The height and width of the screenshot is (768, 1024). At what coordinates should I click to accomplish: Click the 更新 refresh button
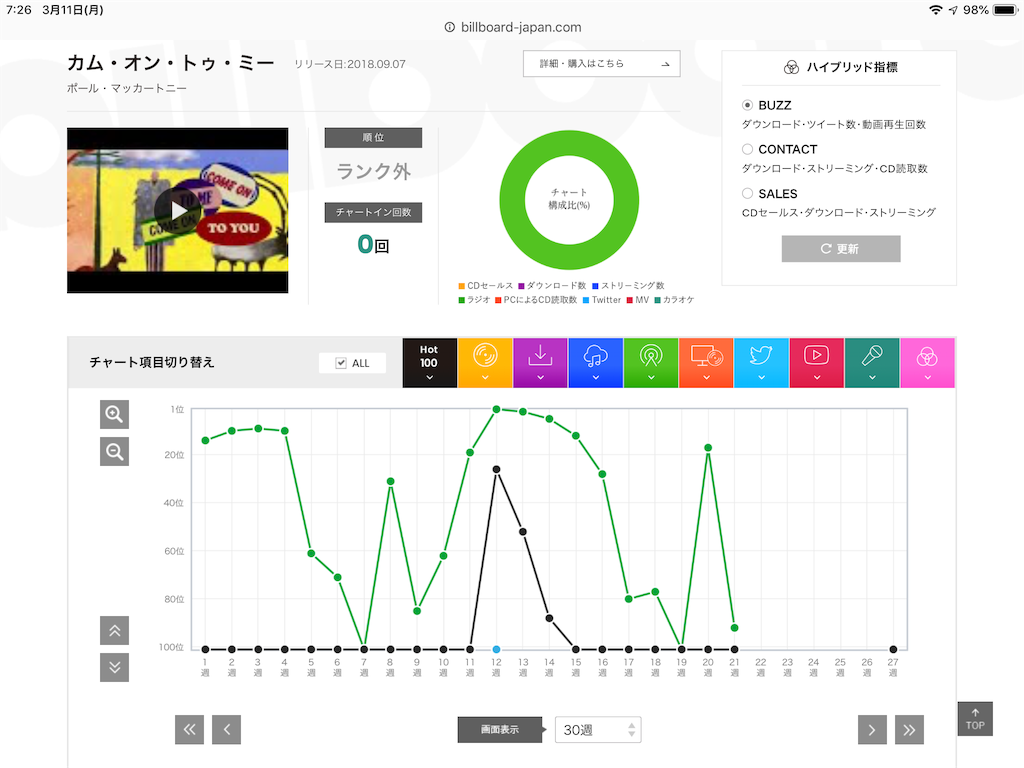840,249
